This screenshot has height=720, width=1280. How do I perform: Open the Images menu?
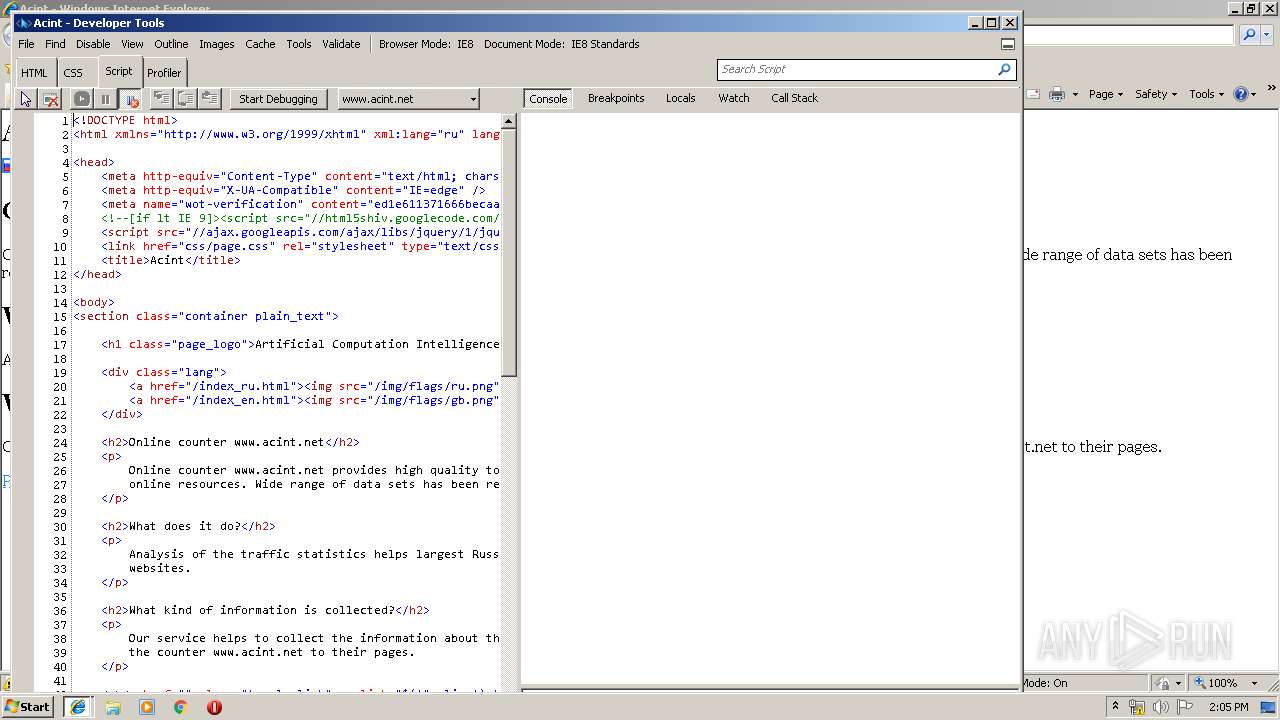coord(216,44)
